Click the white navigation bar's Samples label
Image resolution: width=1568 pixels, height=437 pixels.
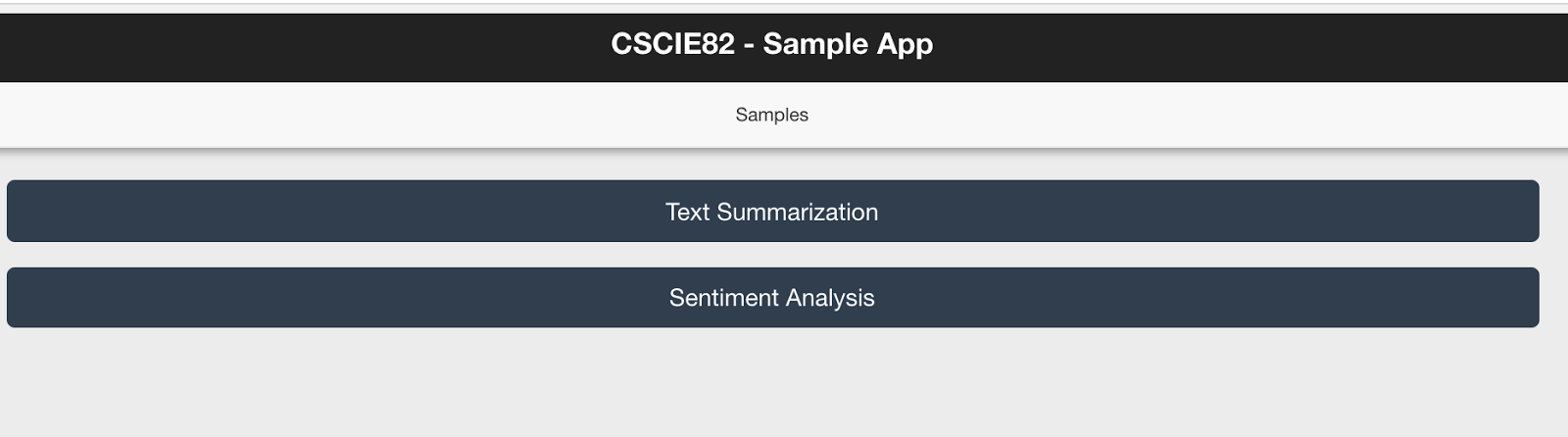772,115
